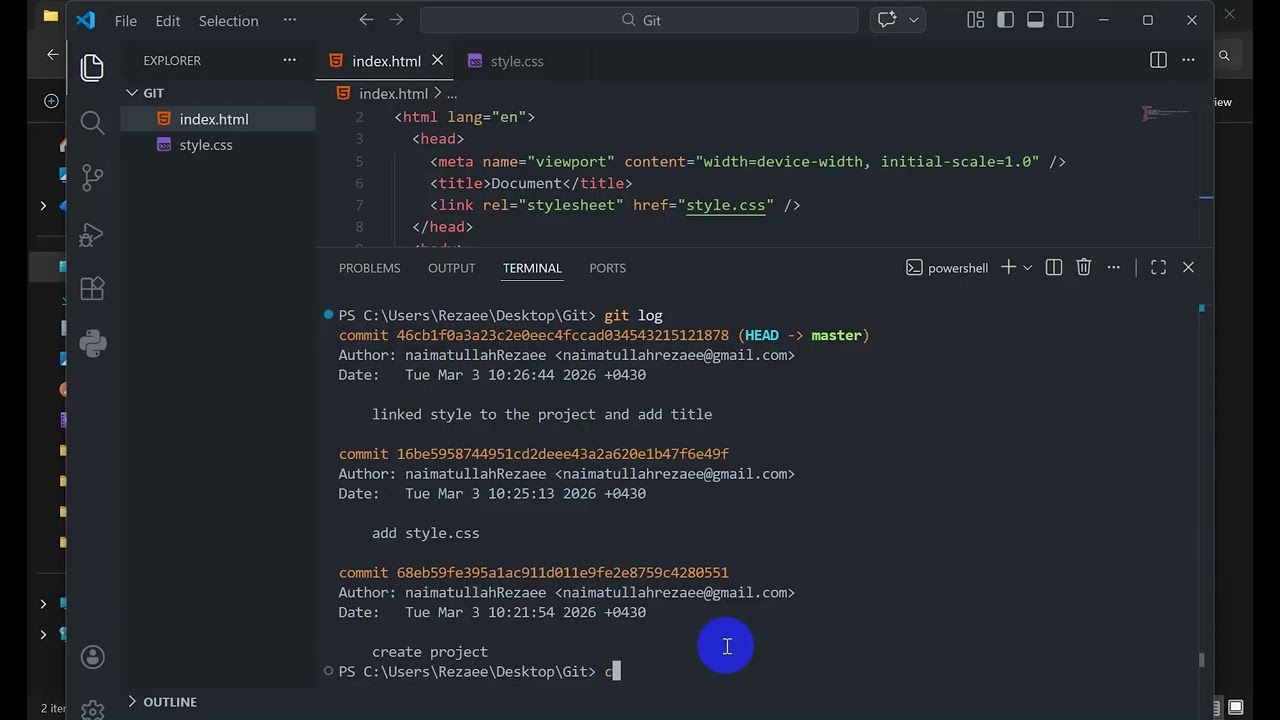
Task: Click the 'add style.css' commit message
Action: (x=426, y=533)
